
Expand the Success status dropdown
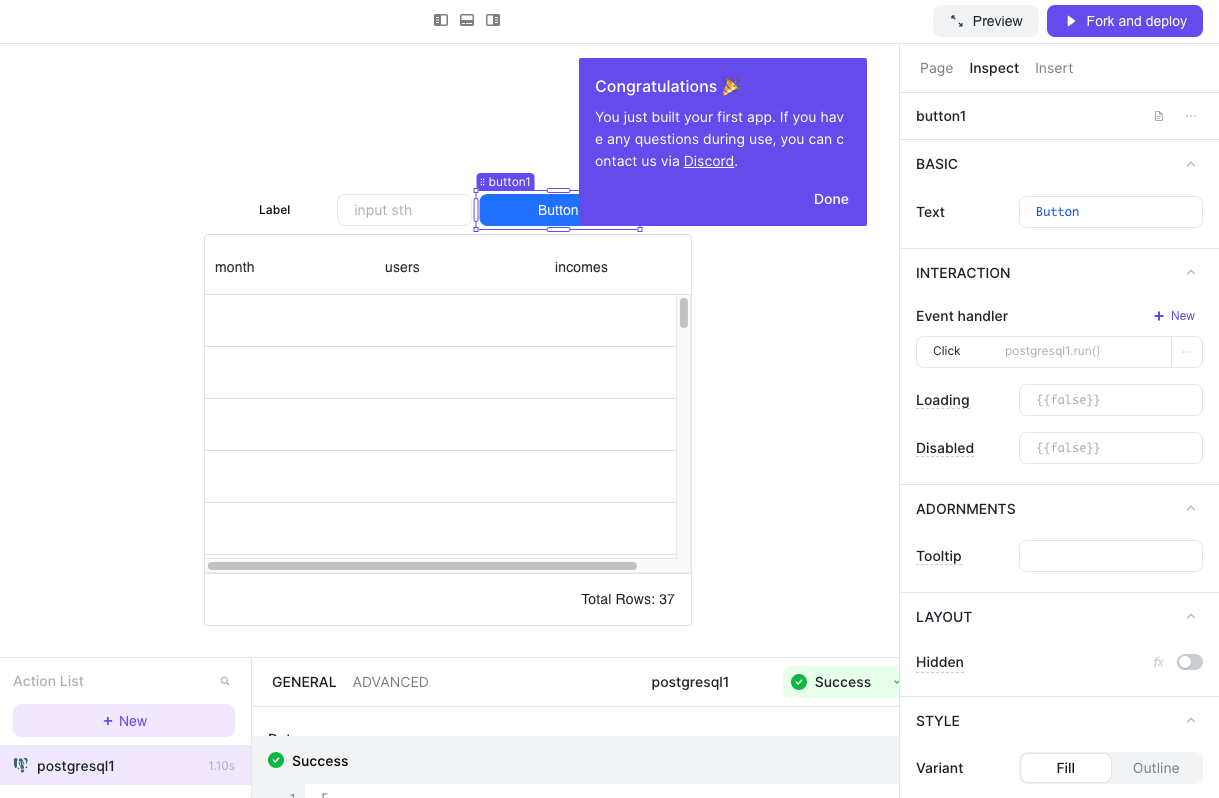click(895, 682)
